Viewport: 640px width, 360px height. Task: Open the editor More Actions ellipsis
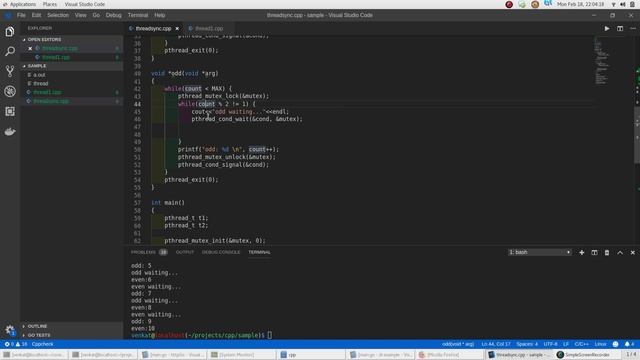(x=633, y=29)
